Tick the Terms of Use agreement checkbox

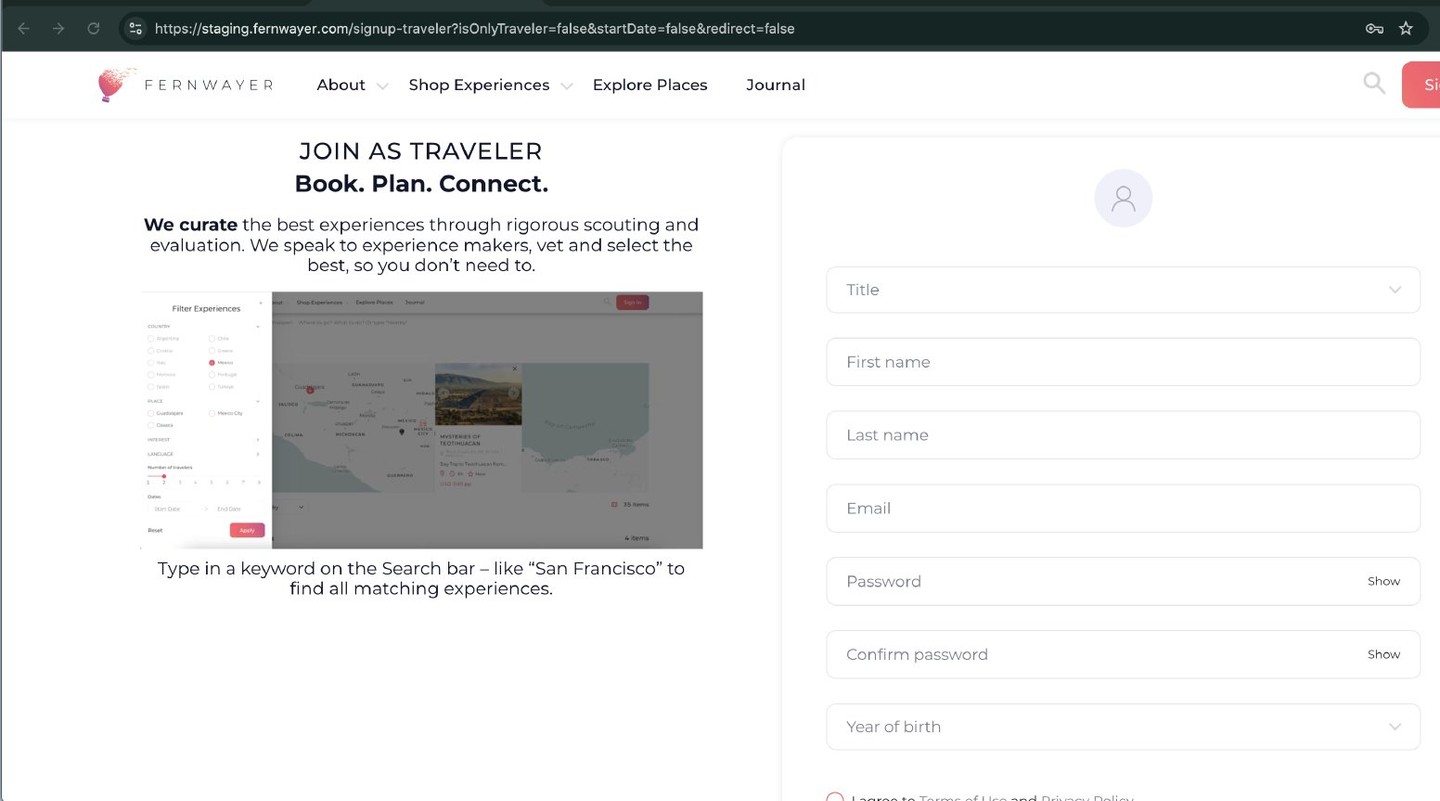coord(835,797)
